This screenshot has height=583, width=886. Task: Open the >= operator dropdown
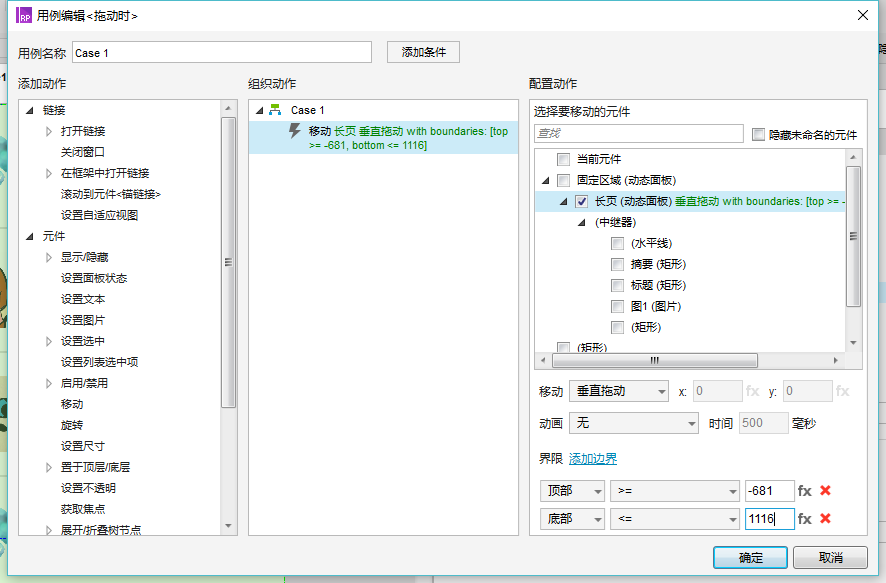click(675, 491)
